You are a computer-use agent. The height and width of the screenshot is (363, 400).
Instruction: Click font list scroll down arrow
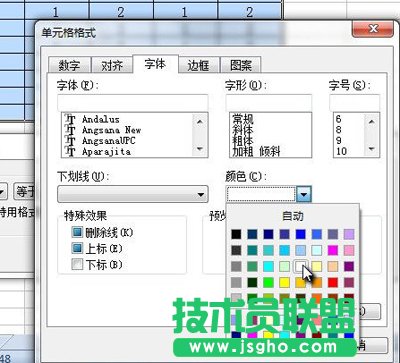[x=200, y=149]
